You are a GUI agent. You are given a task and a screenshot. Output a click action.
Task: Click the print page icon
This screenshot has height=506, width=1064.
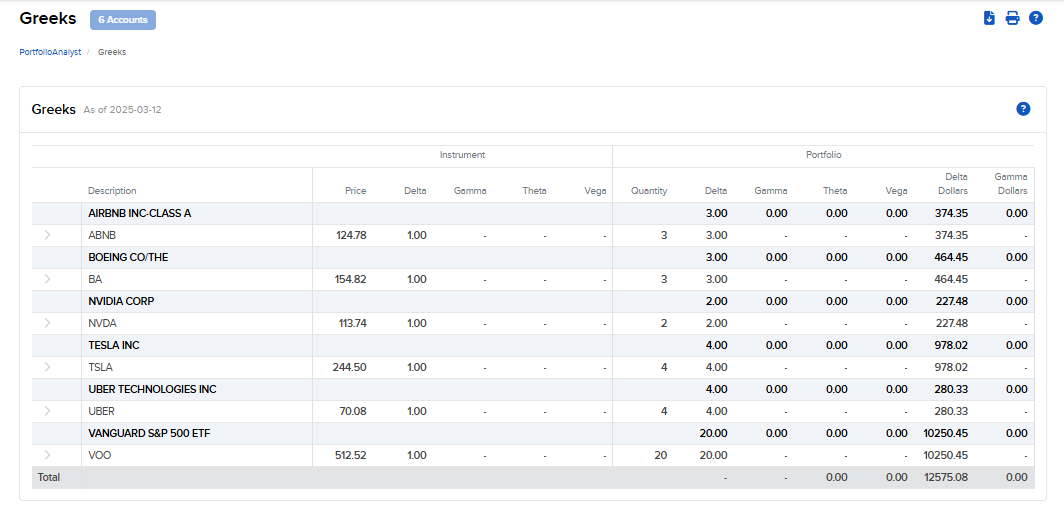[1012, 18]
